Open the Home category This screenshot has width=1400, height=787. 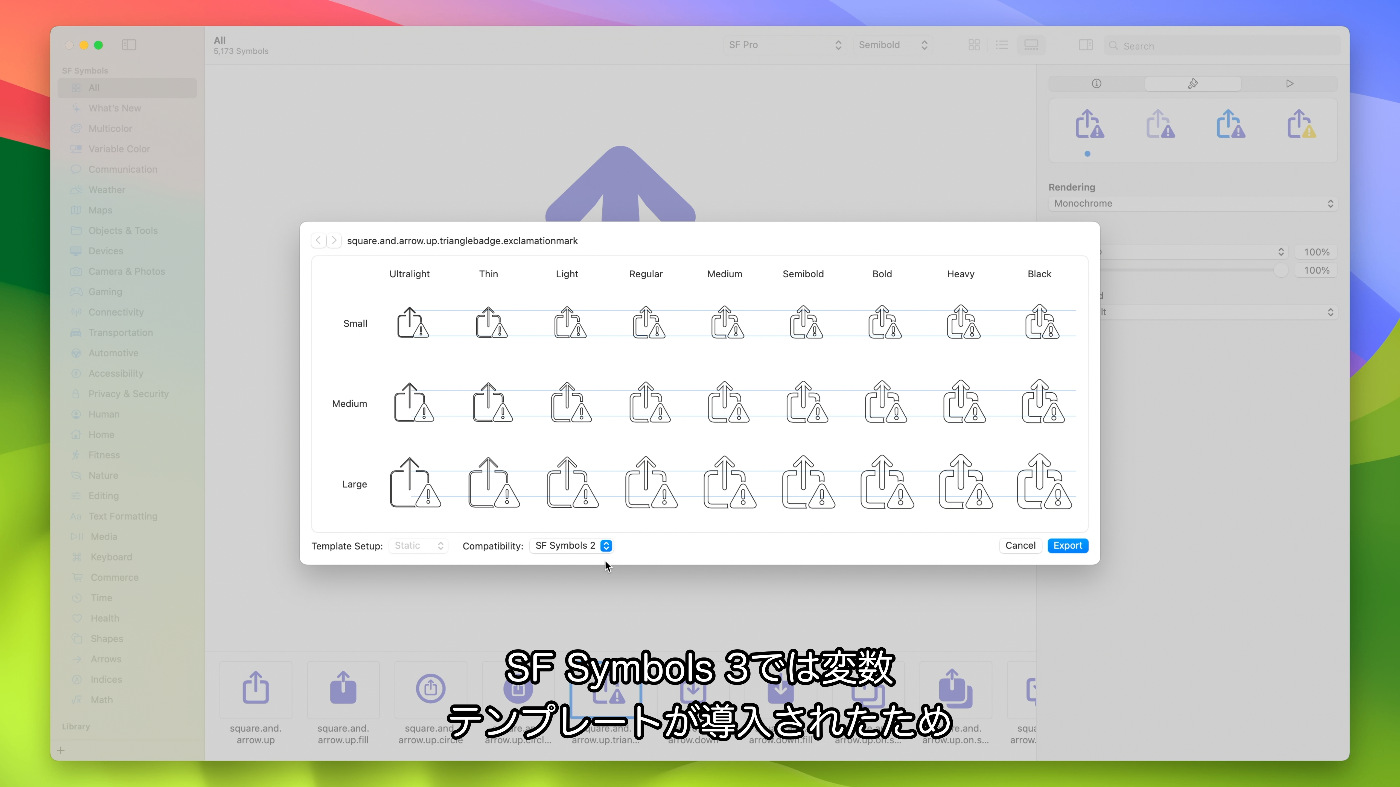[127, 435]
